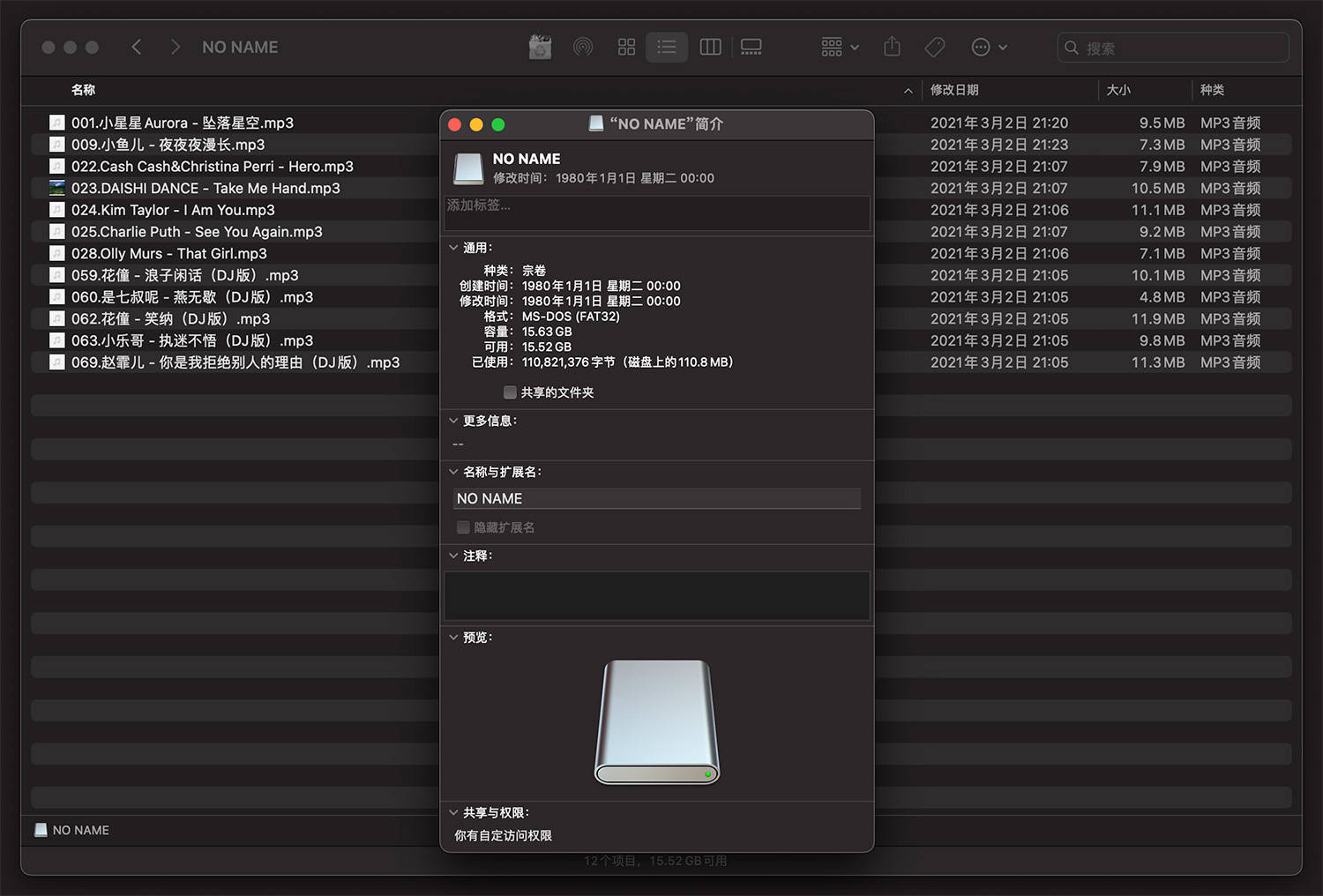Sort by the 修改日期 column header
The image size is (1323, 896).
click(x=954, y=90)
